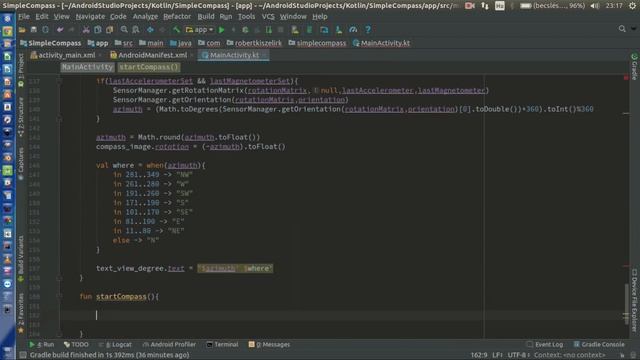This screenshot has width=640, height=360.
Task: Click the robertkiszelirk breadcrumb folder
Action: click(254, 43)
